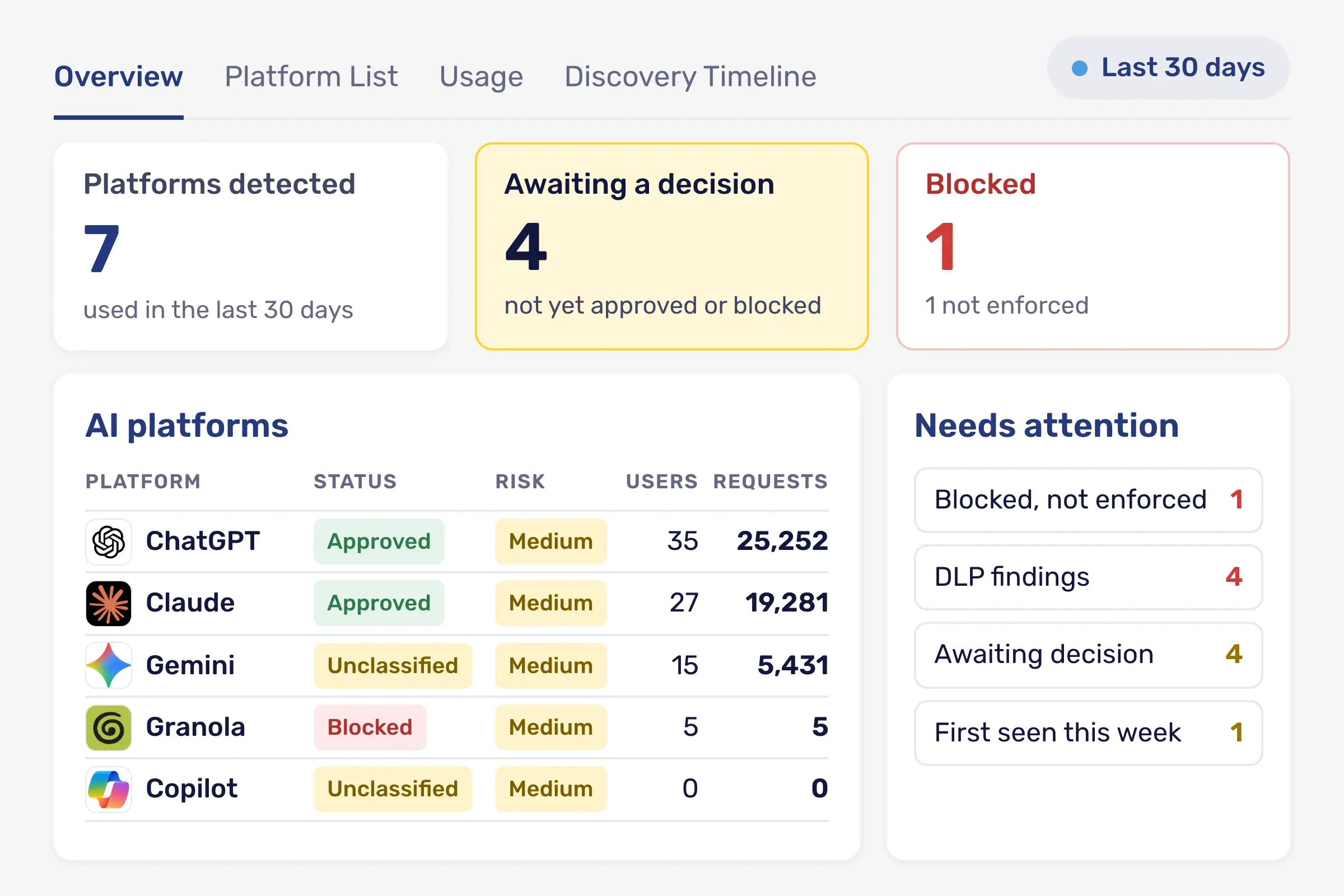
Task: Click the AI platforms section heading
Action: [x=187, y=426]
